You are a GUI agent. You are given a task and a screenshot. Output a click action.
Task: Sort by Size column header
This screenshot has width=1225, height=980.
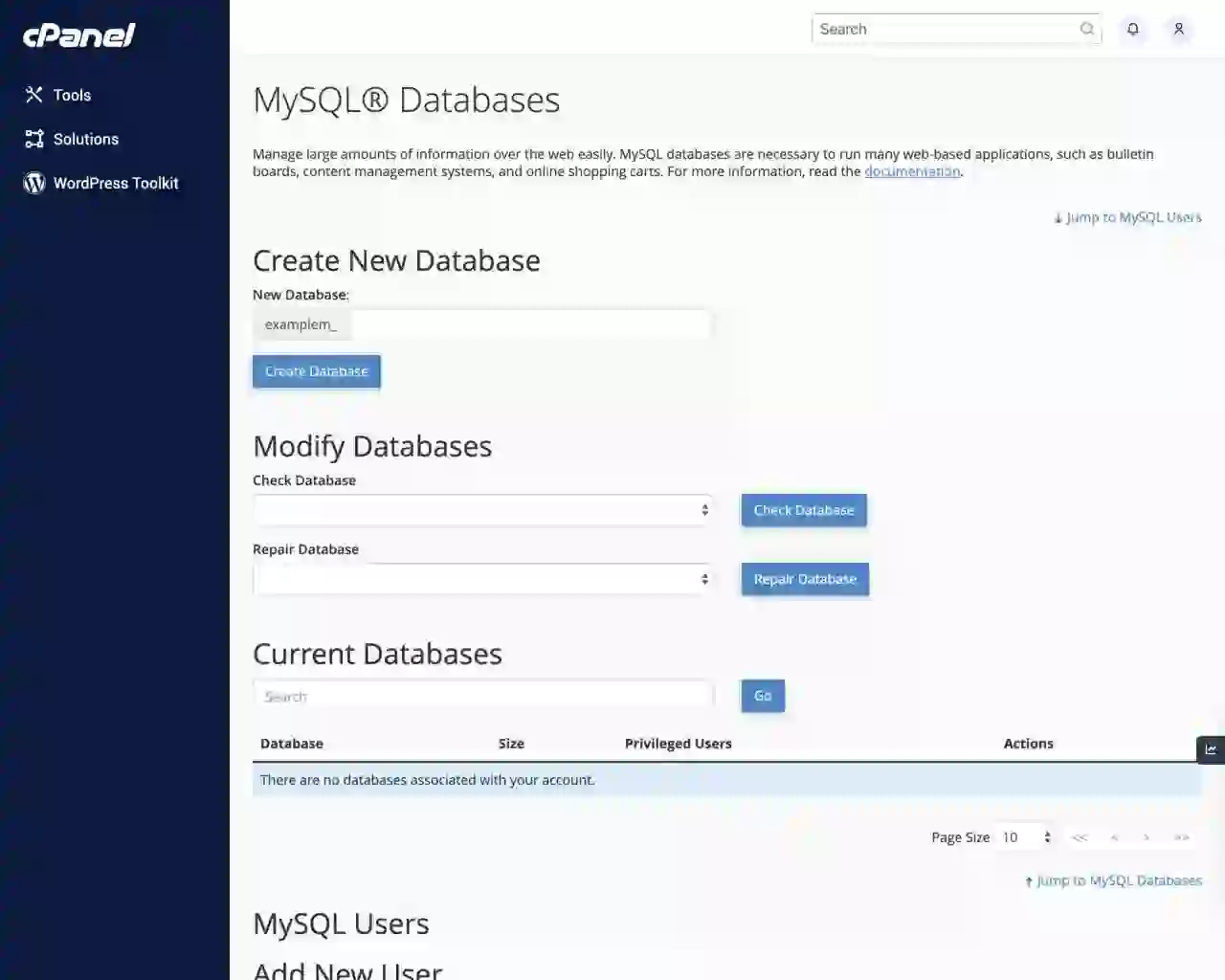pos(511,744)
